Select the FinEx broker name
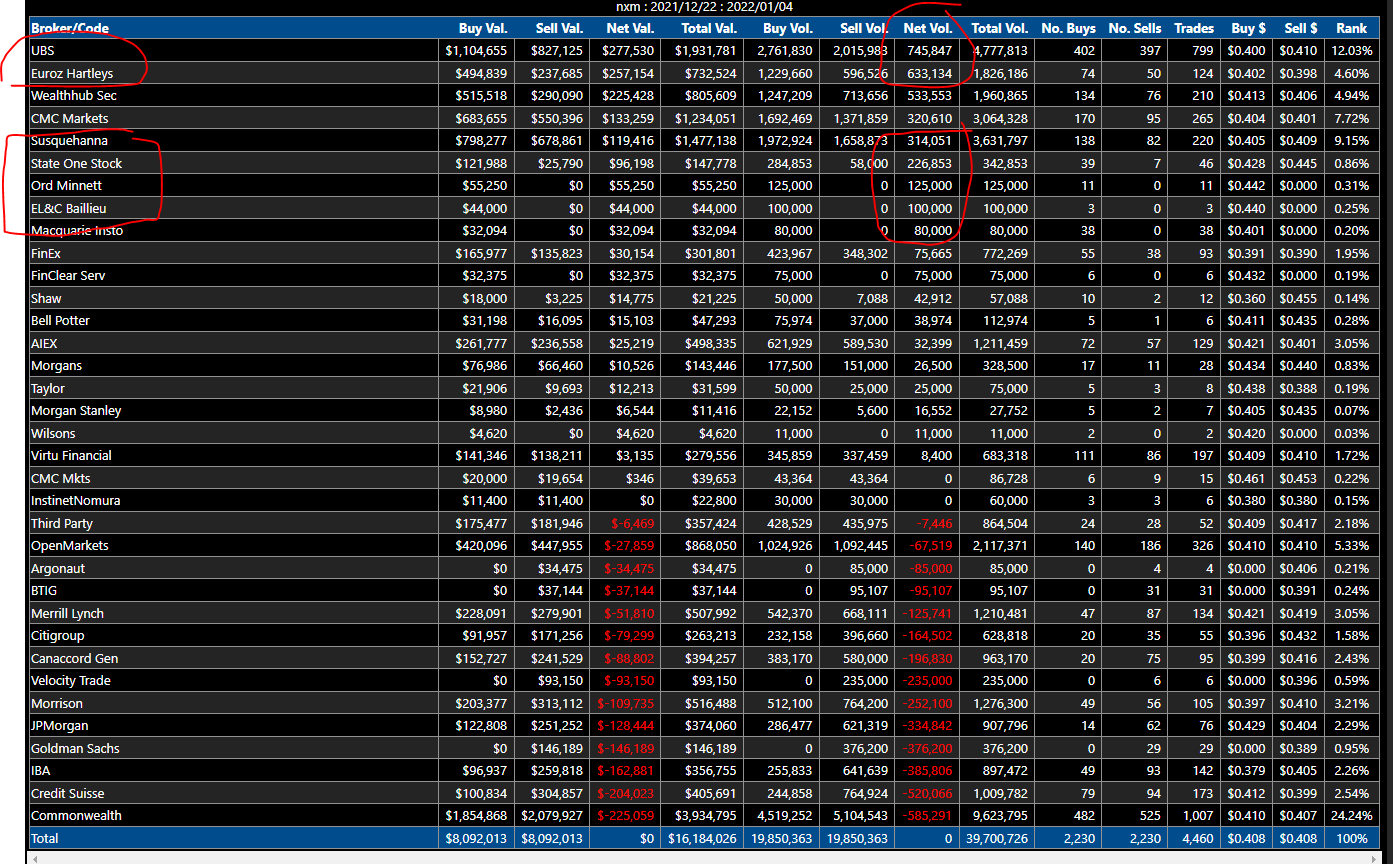Image resolution: width=1393 pixels, height=864 pixels. (46, 253)
